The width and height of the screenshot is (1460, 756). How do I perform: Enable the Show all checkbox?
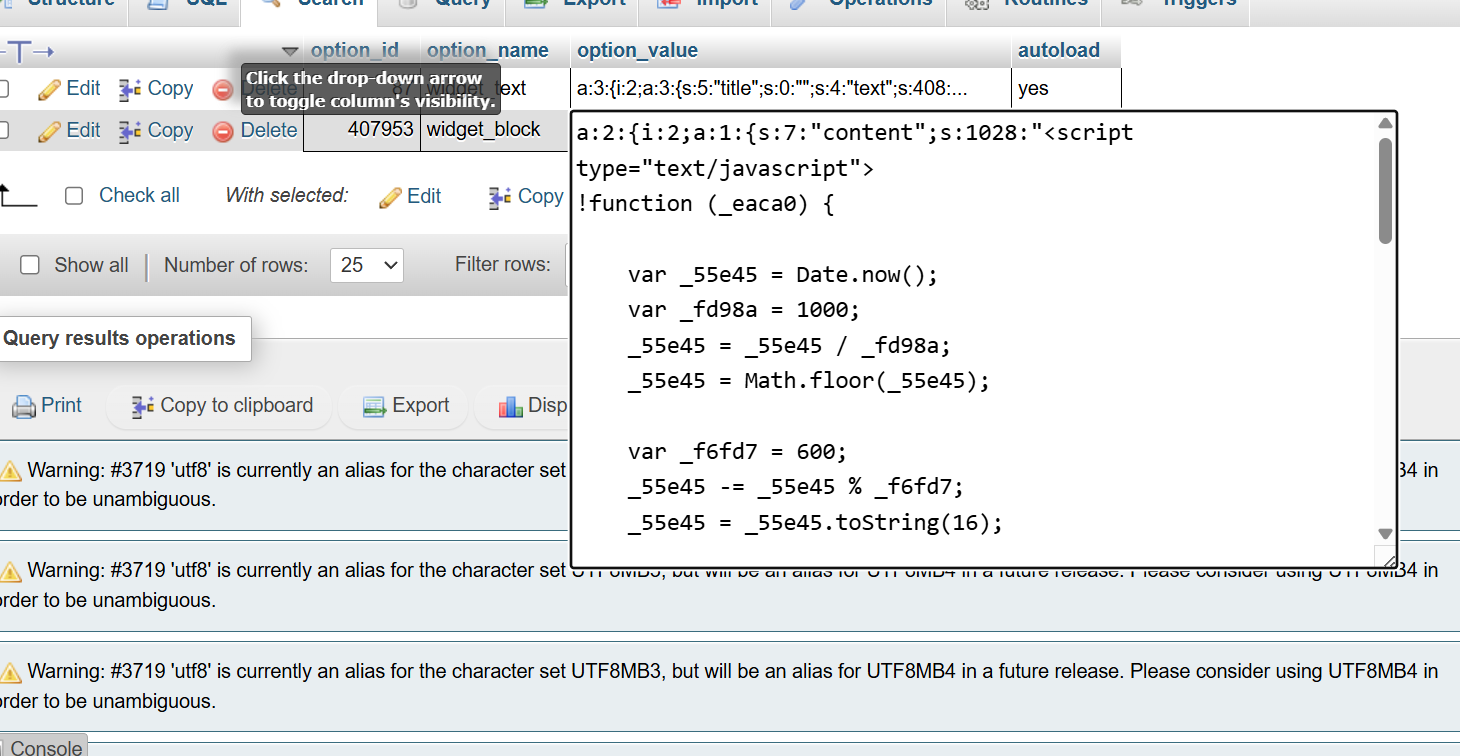31,265
